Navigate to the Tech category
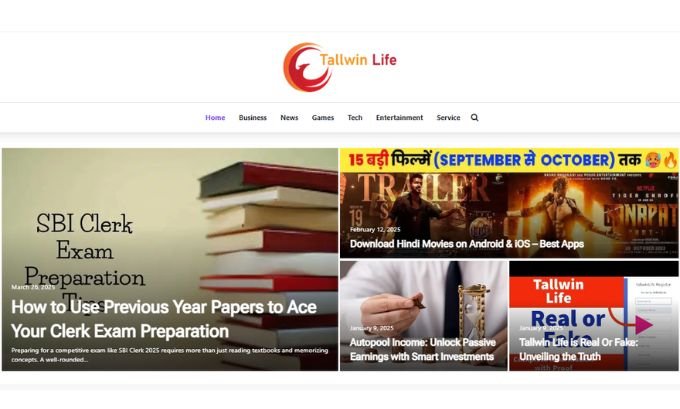This screenshot has height=409, width=680. tap(355, 118)
